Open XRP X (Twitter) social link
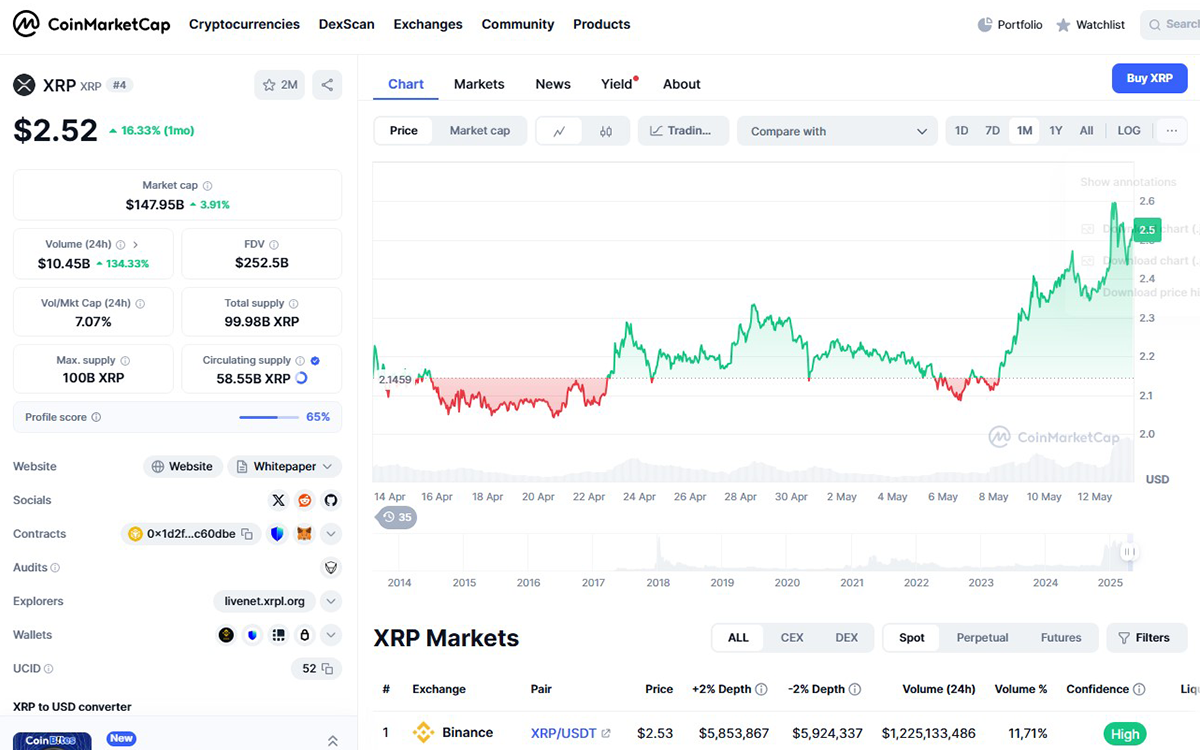Viewport: 1200px width, 750px height. tap(279, 500)
